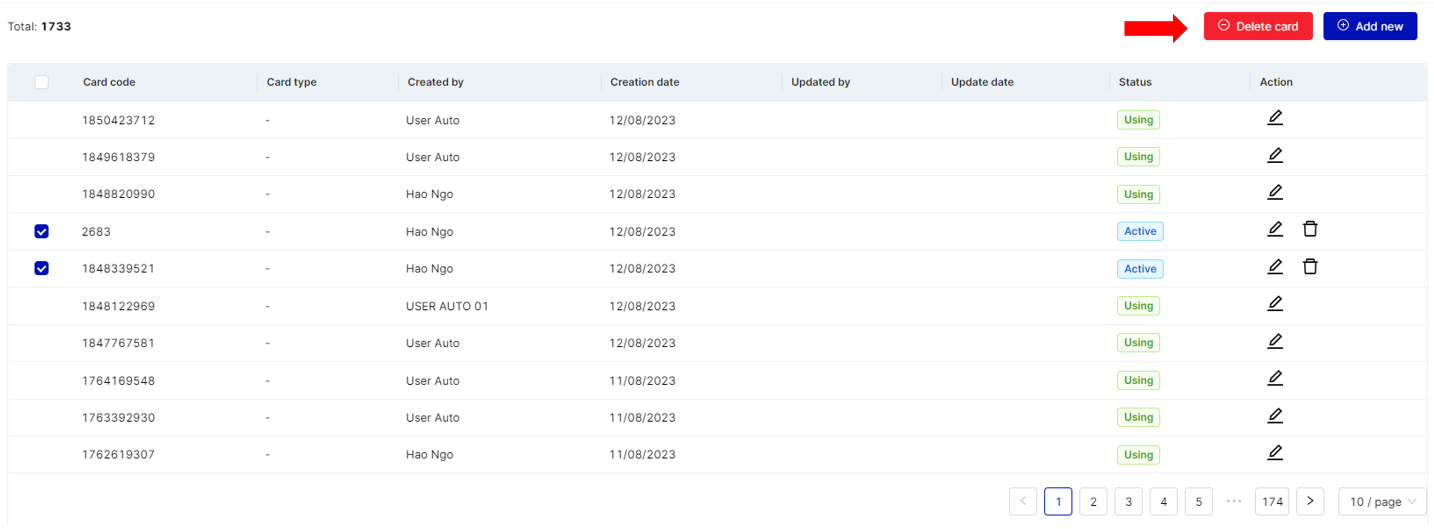Go to next page with right chevron
This screenshot has height=529, width=1434.
click(x=1310, y=501)
